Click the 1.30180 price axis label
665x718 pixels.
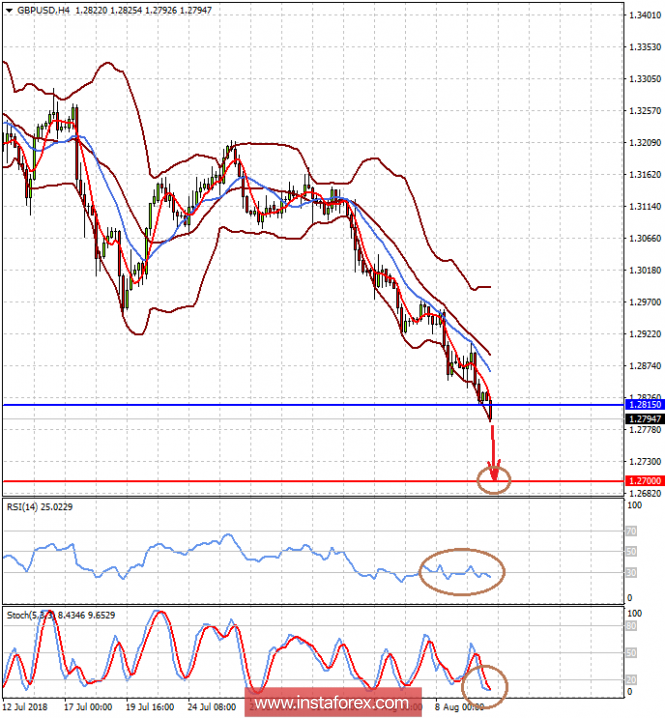point(644,270)
